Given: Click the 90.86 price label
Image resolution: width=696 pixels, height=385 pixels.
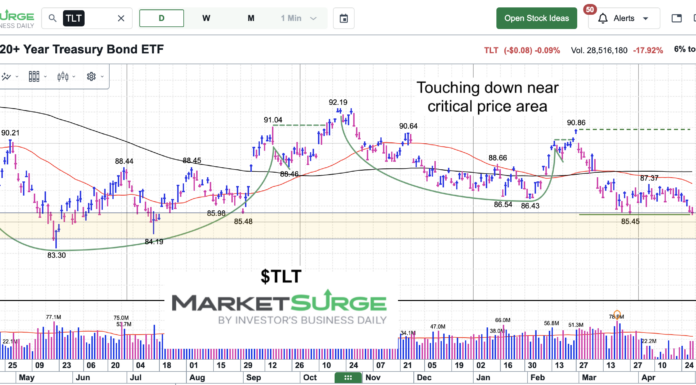Looking at the screenshot, I should (576, 123).
